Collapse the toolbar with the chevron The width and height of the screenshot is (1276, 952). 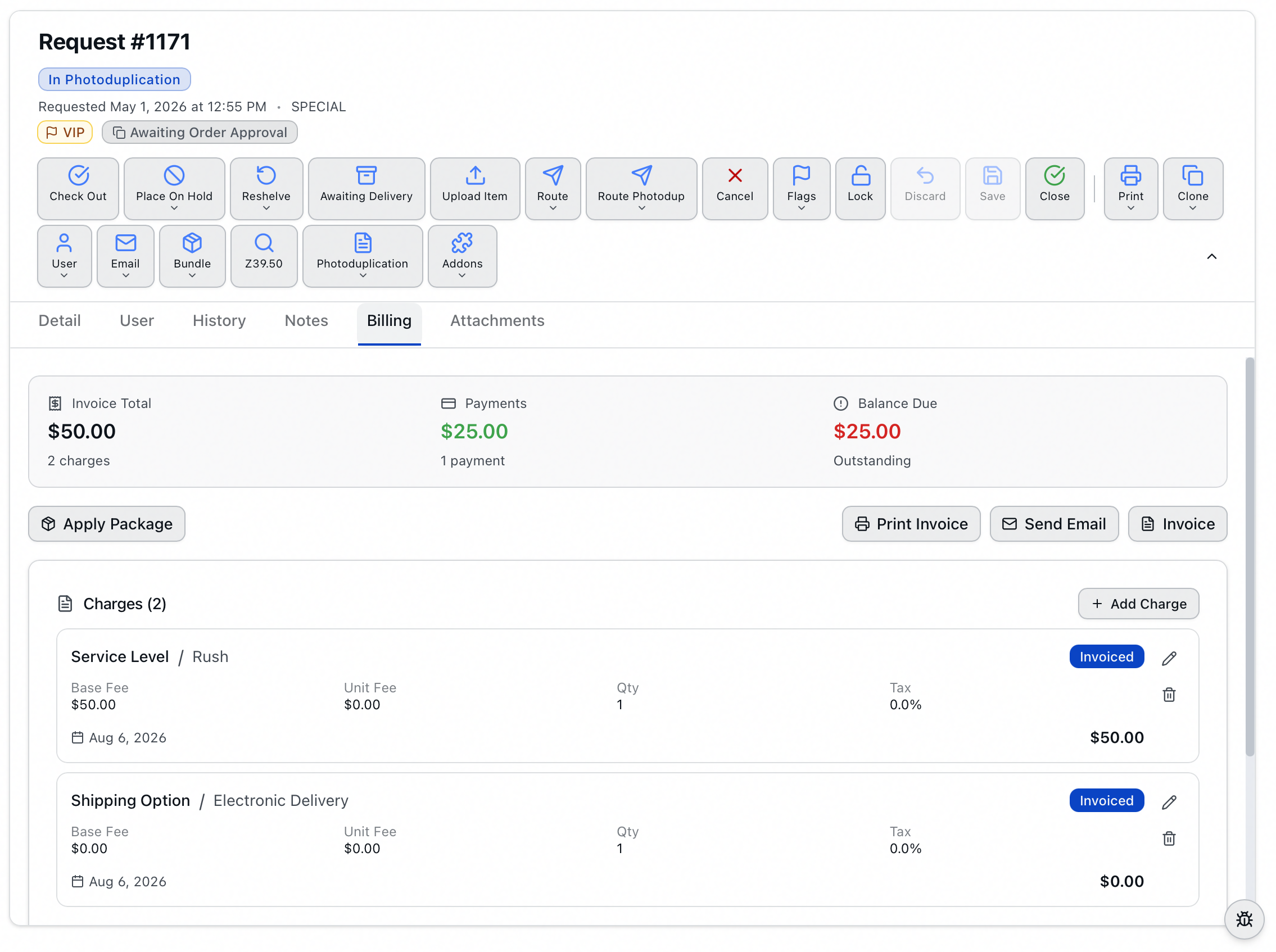point(1211,256)
